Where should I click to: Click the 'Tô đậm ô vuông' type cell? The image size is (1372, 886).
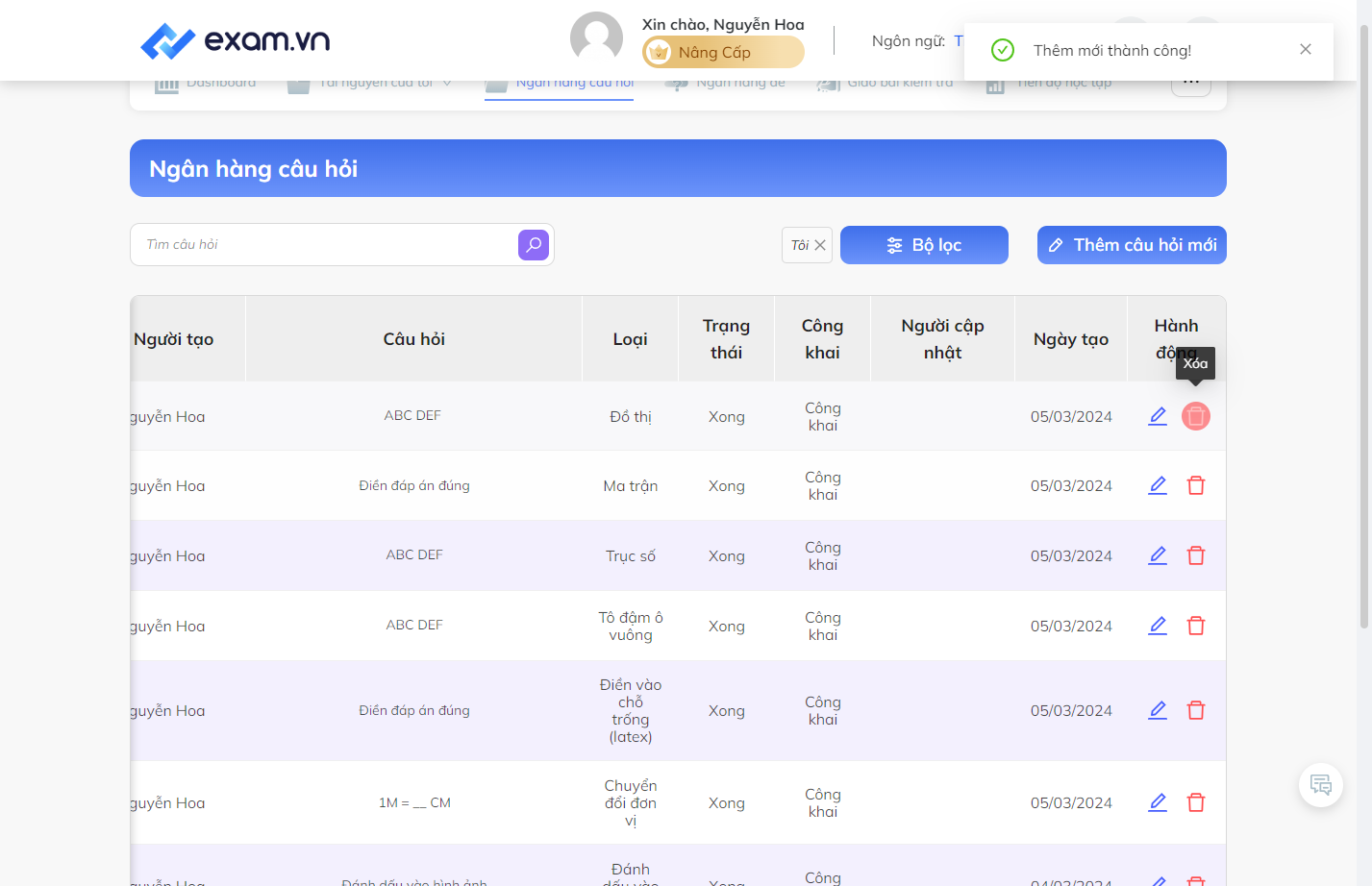(631, 626)
